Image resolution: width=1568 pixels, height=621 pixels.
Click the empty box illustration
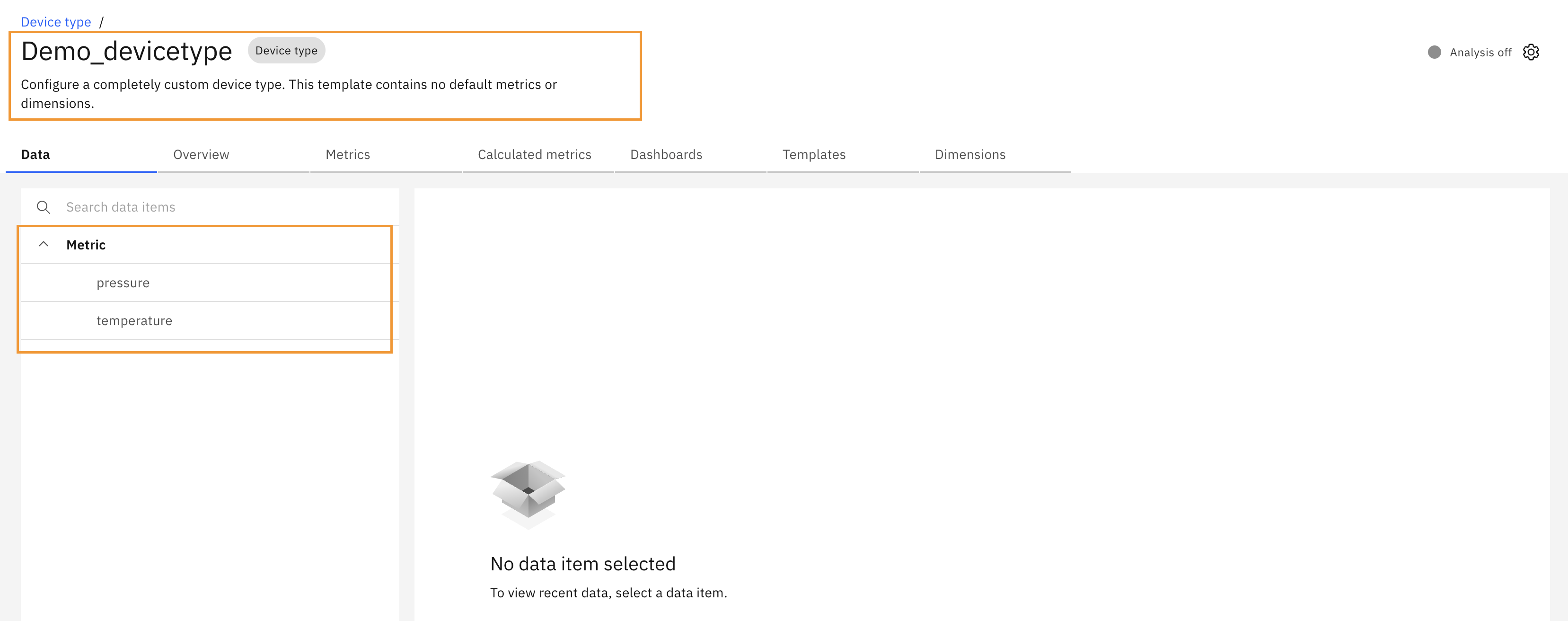click(528, 494)
